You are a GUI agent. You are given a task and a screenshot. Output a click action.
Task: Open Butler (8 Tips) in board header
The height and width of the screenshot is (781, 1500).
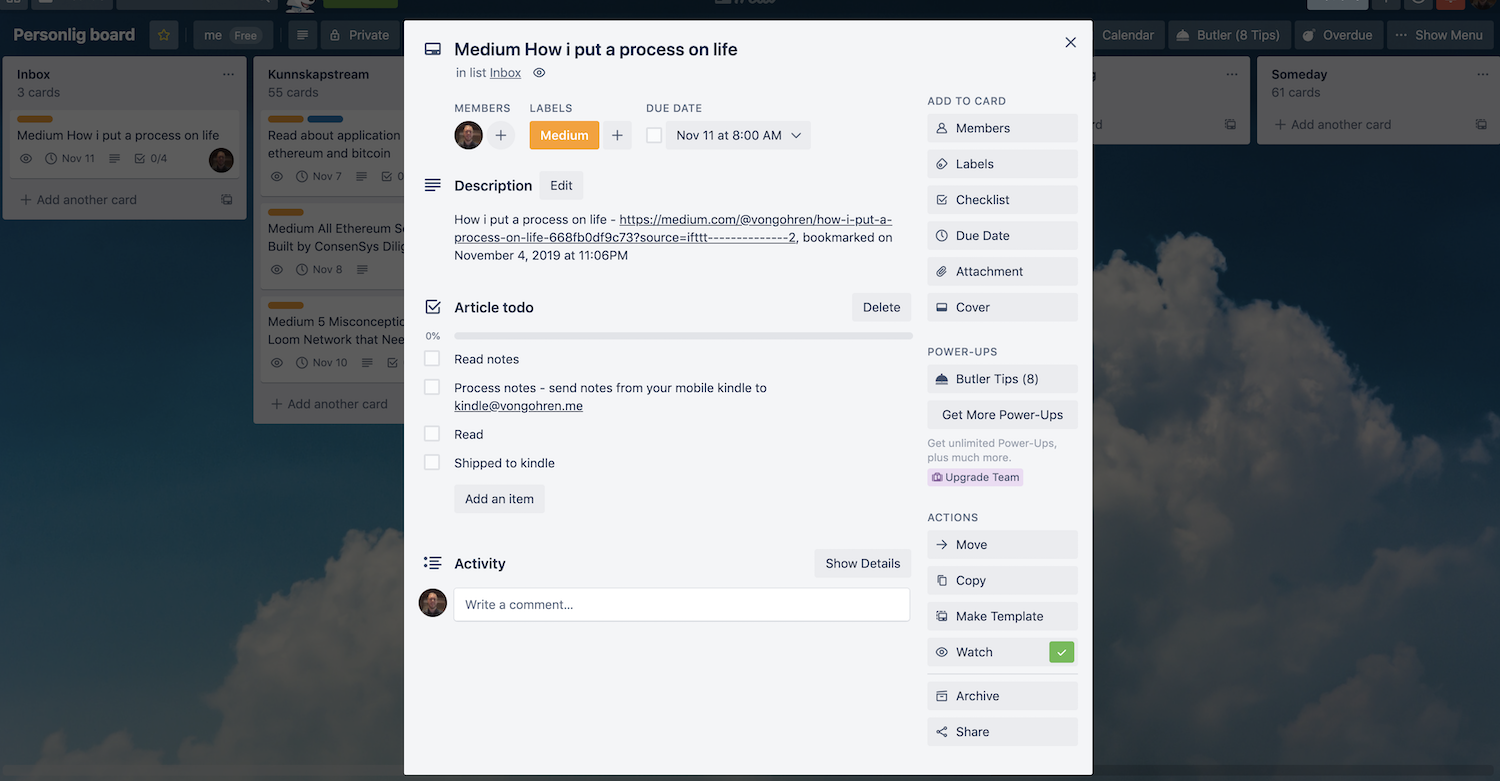(x=1228, y=35)
